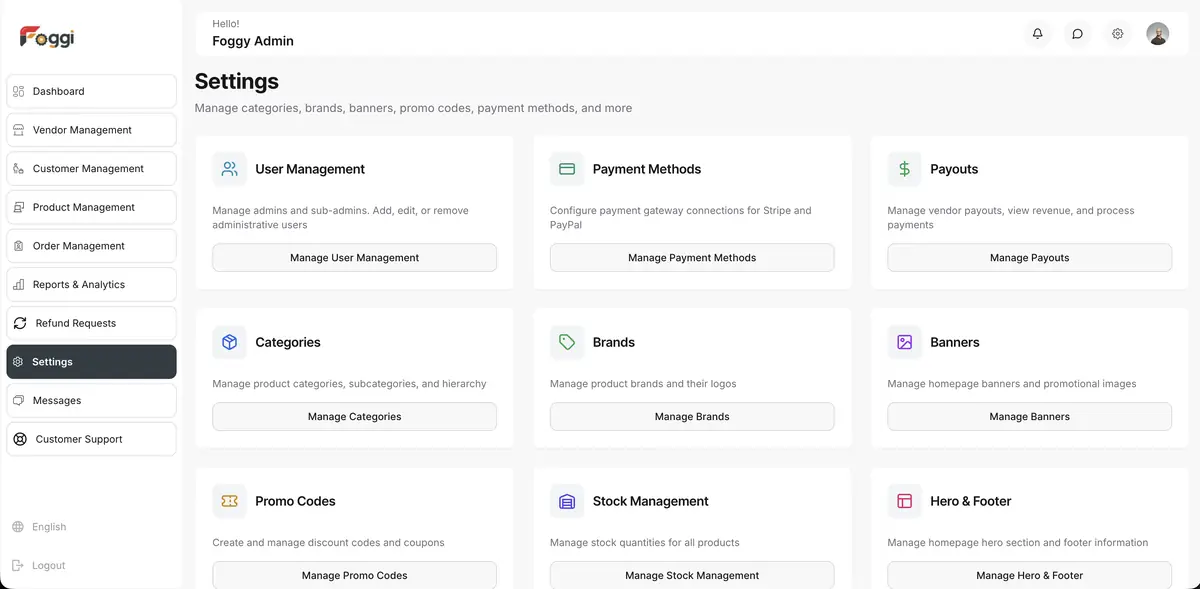
Task: Click the Brands tag icon
Action: pos(567,342)
